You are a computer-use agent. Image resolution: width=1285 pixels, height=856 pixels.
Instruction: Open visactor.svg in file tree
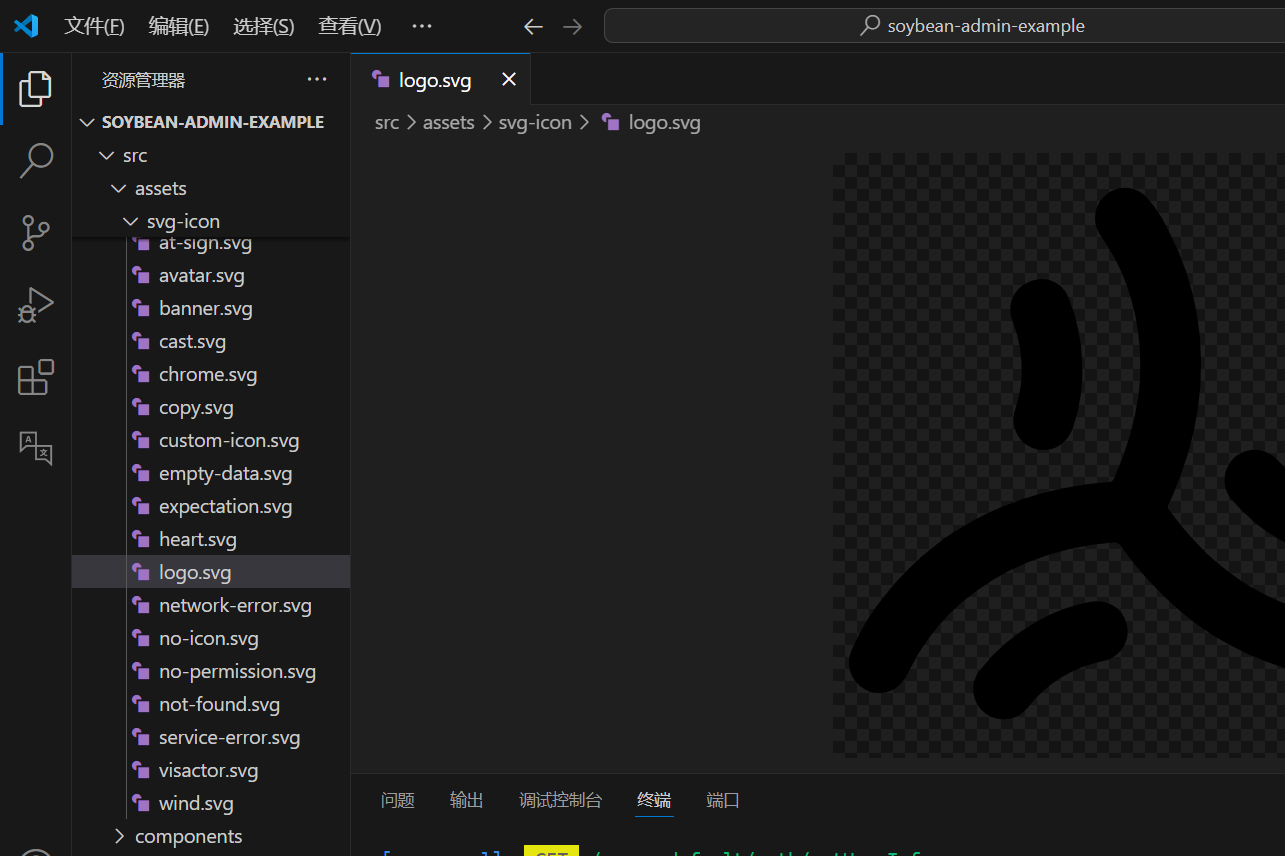[212, 770]
